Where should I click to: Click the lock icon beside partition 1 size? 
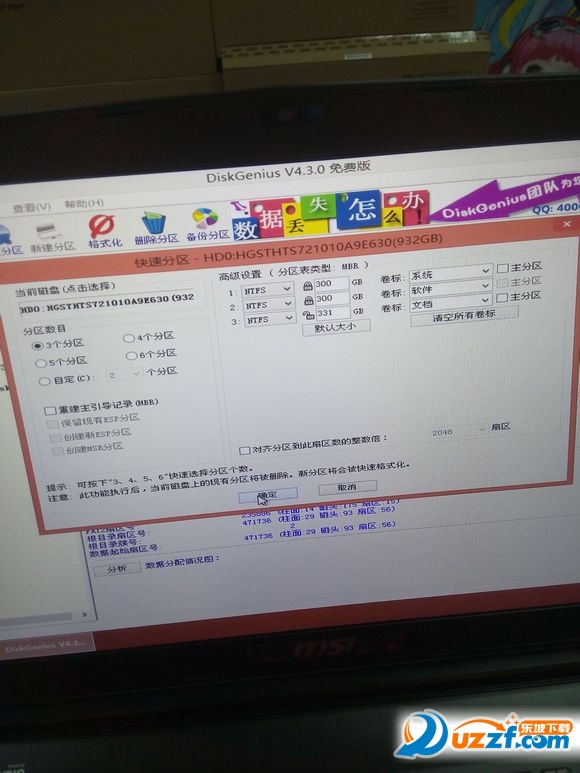point(308,285)
